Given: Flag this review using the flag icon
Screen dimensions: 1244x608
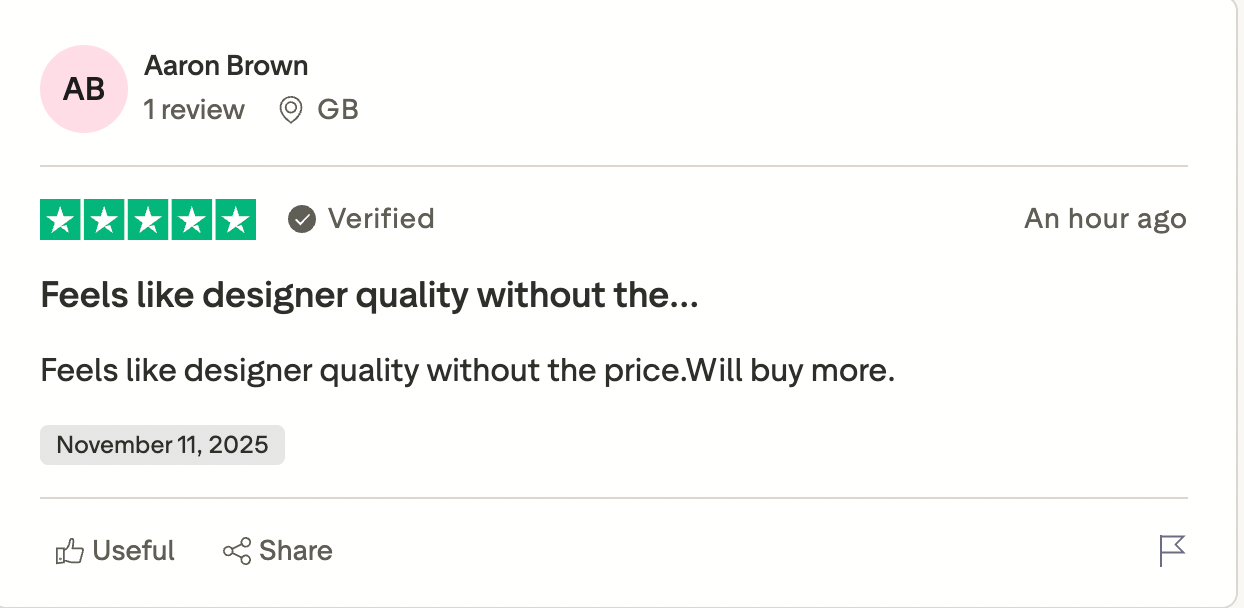Looking at the screenshot, I should point(1172,551).
